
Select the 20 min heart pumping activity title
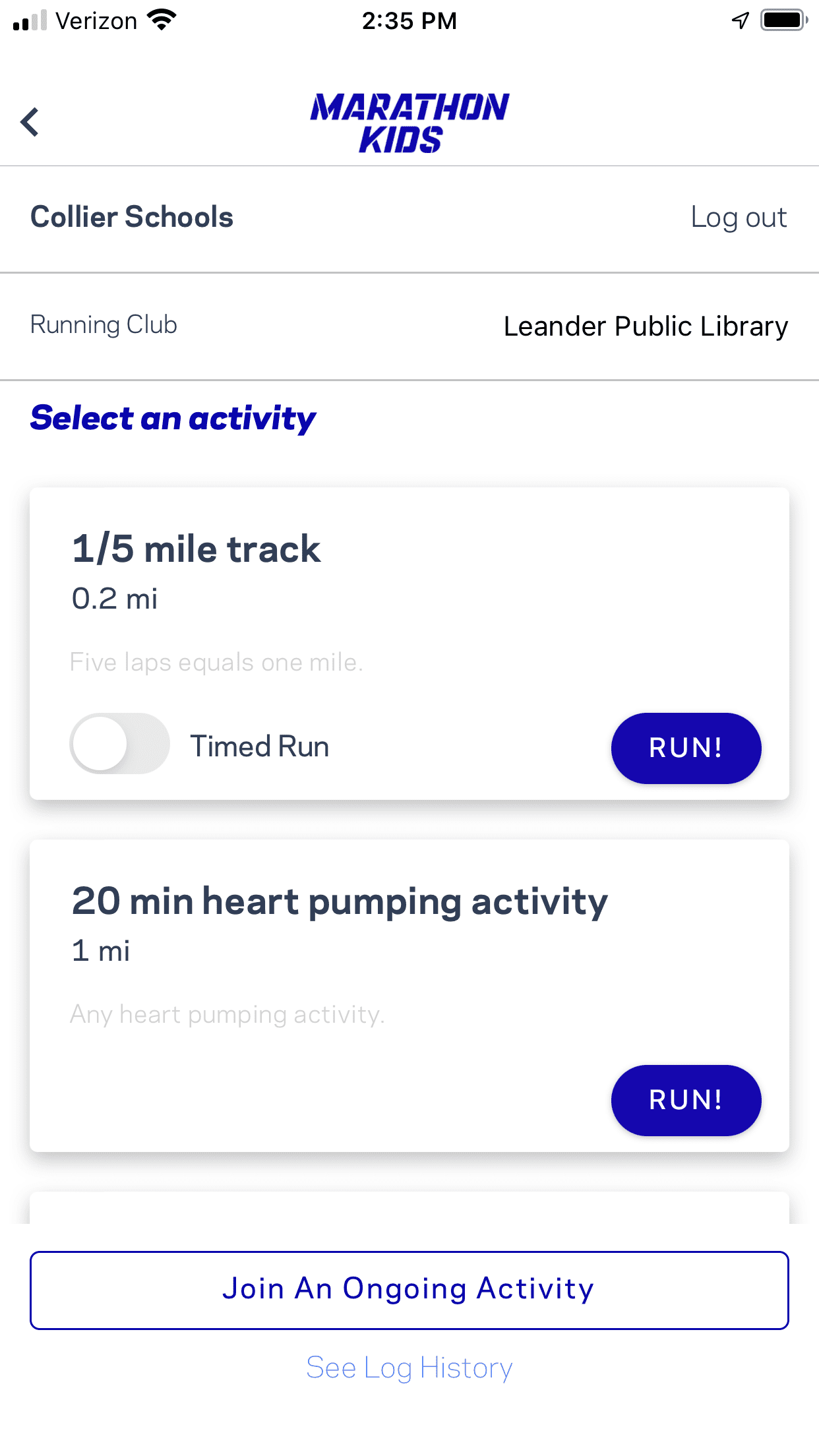[x=340, y=901]
